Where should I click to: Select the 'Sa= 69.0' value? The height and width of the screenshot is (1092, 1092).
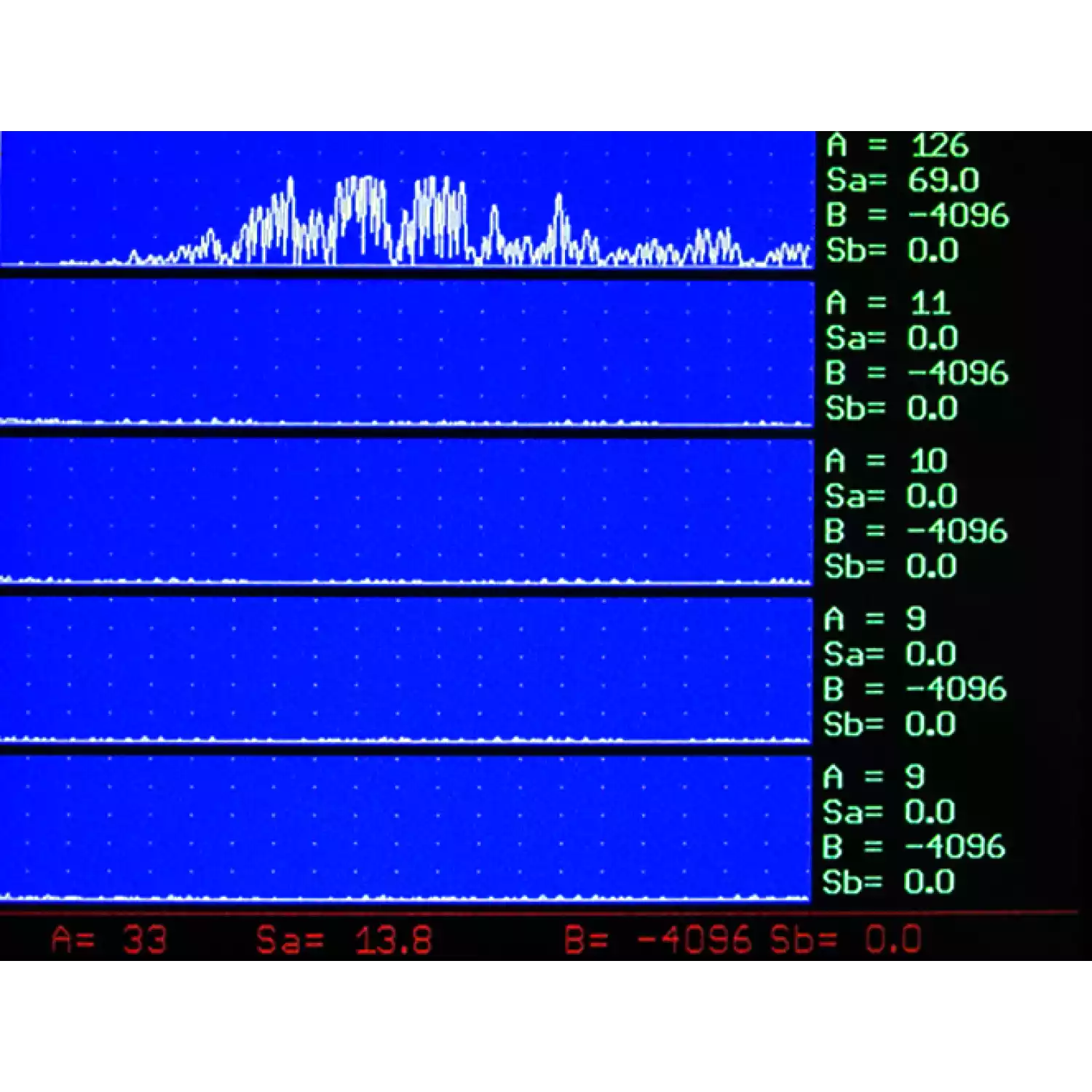coord(903,181)
